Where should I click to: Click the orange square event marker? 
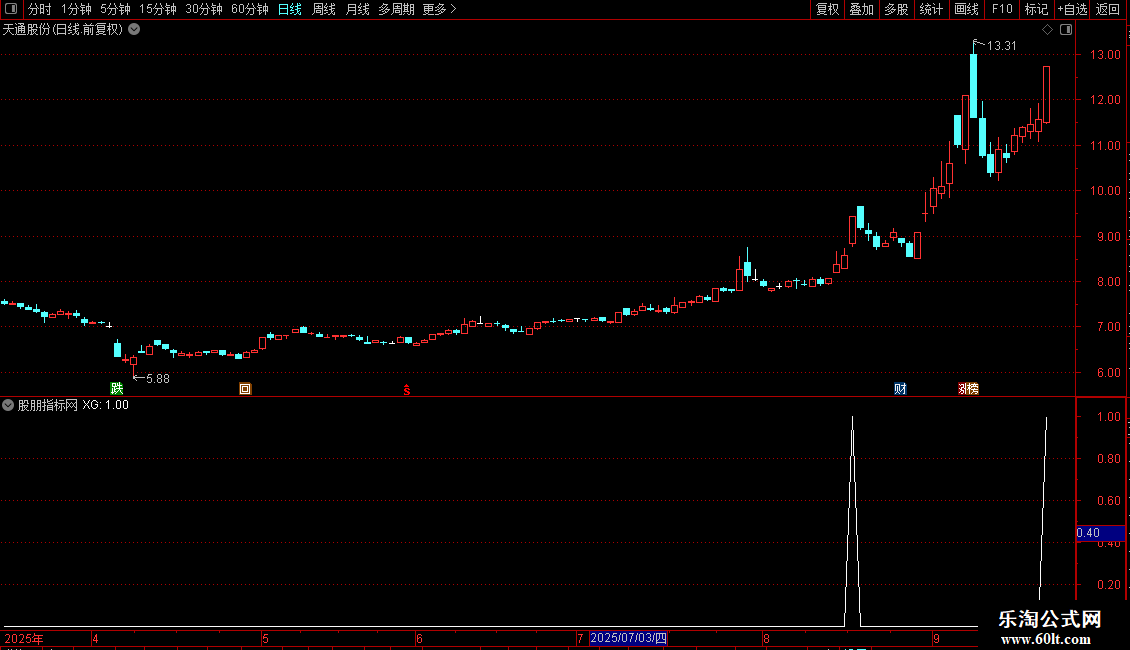(245, 388)
